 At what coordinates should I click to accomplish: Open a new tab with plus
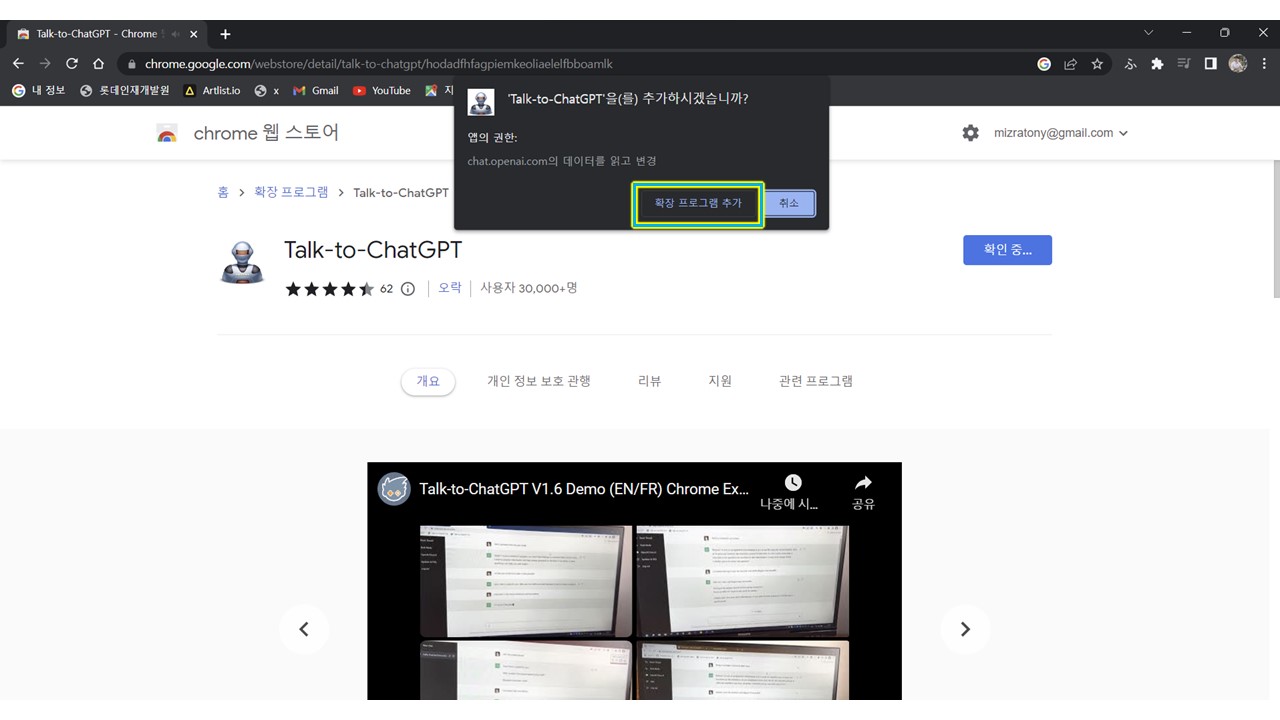coord(225,34)
